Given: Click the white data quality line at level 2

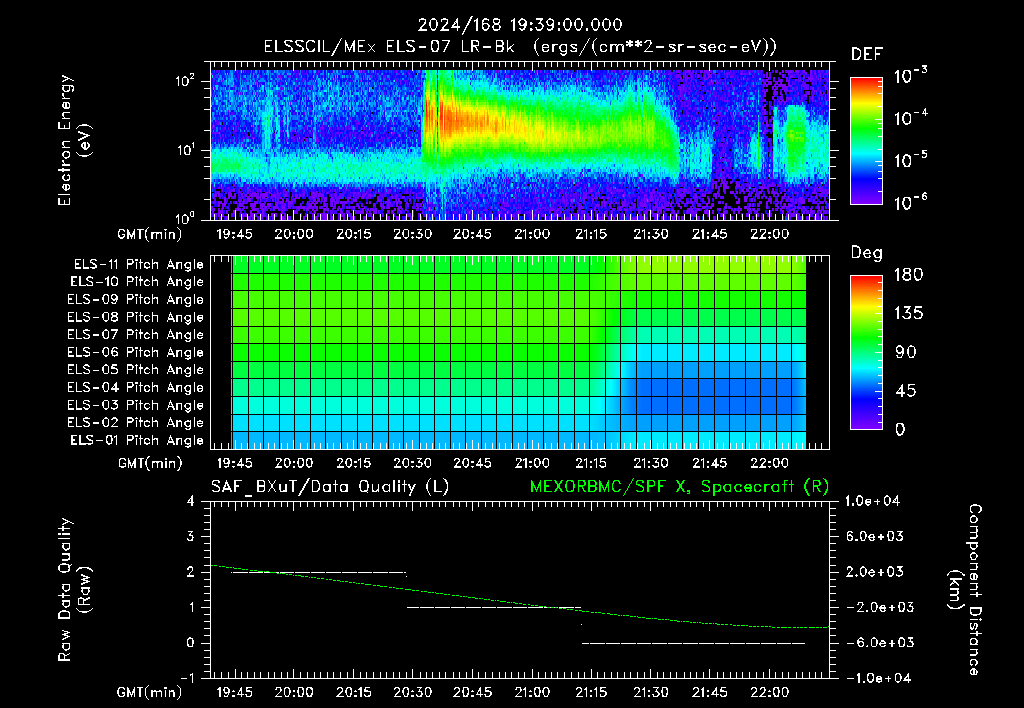Looking at the screenshot, I should click(319, 573).
